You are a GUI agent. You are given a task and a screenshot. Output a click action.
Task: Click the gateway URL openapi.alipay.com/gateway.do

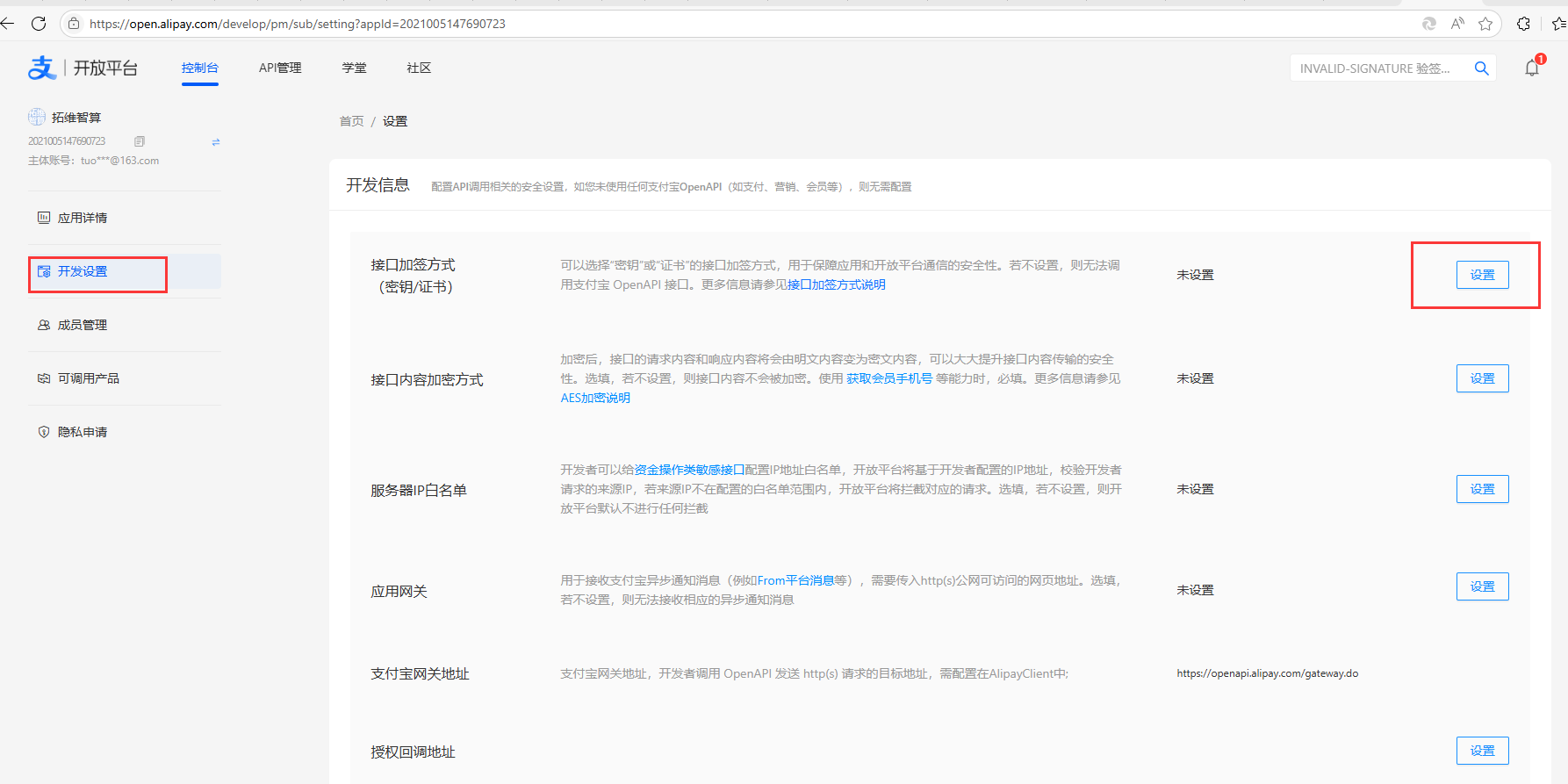click(1268, 673)
